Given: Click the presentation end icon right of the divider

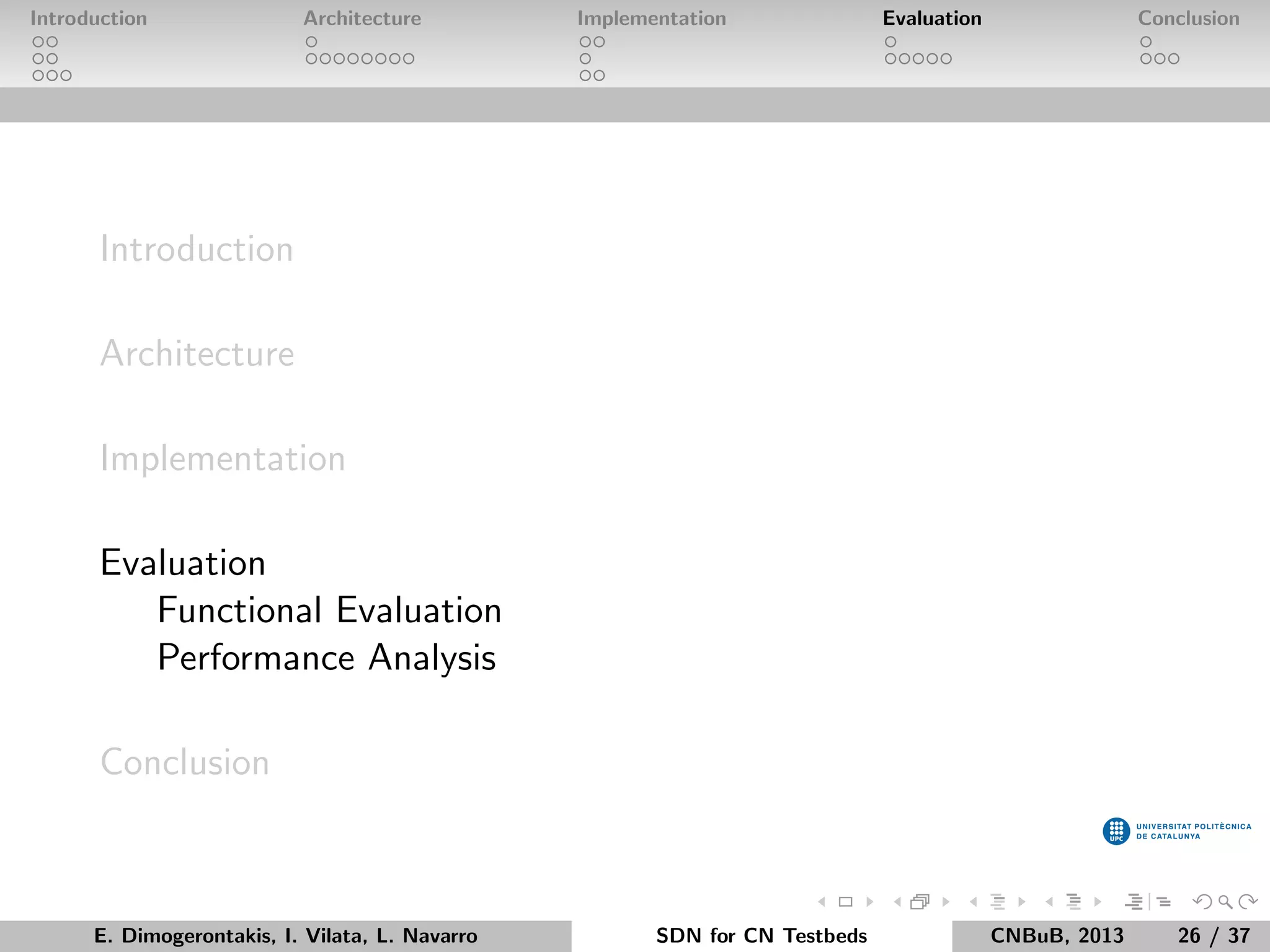Looking at the screenshot, I should coord(1164,902).
